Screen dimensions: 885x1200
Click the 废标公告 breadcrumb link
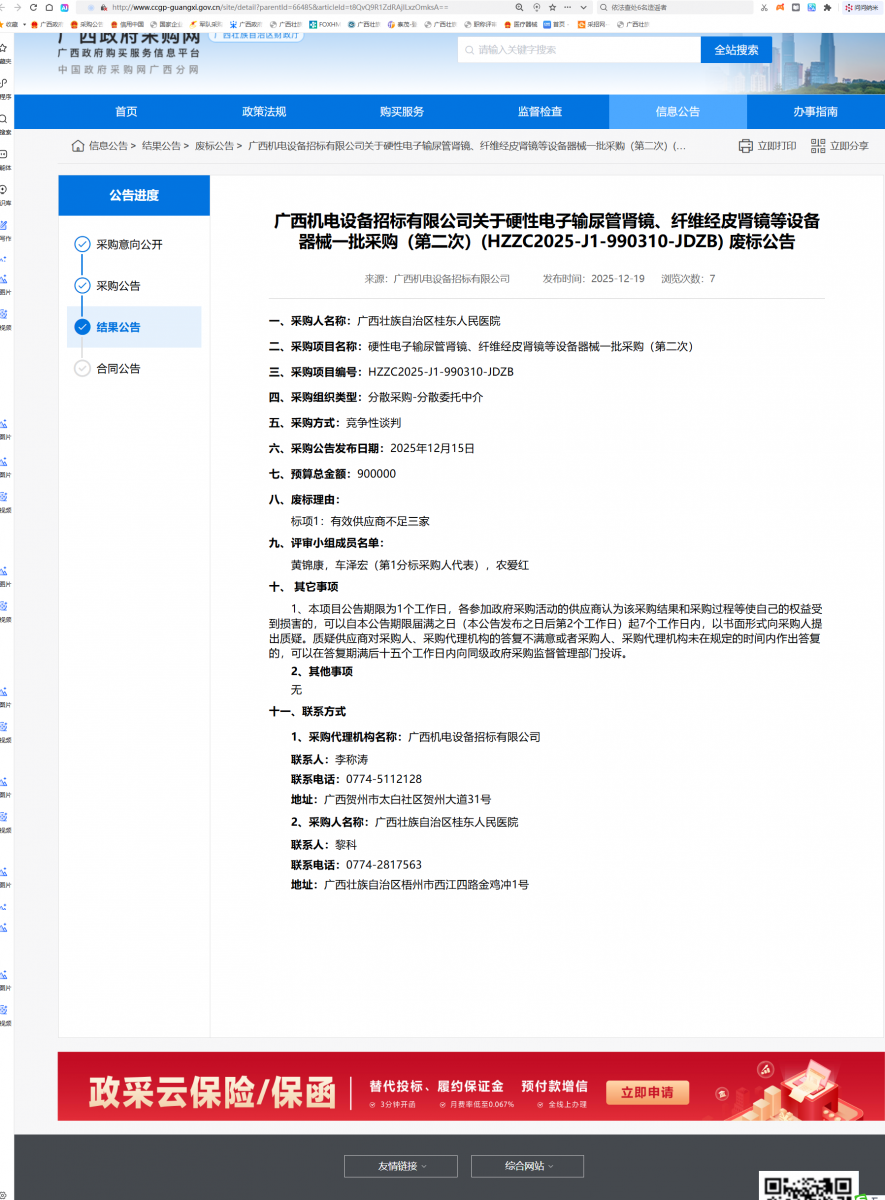pyautogui.click(x=214, y=146)
